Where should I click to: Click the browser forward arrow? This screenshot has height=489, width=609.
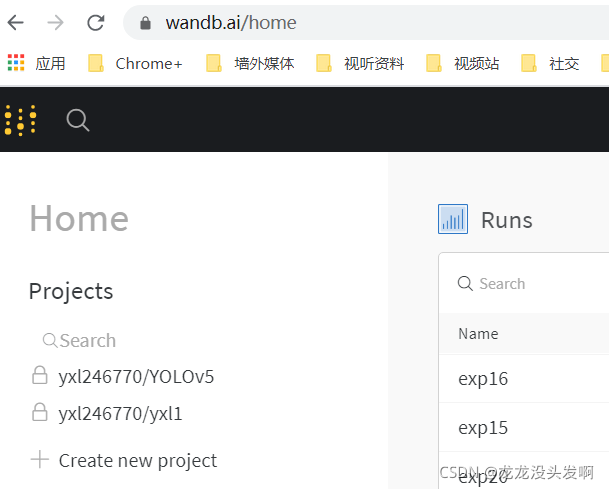click(55, 23)
